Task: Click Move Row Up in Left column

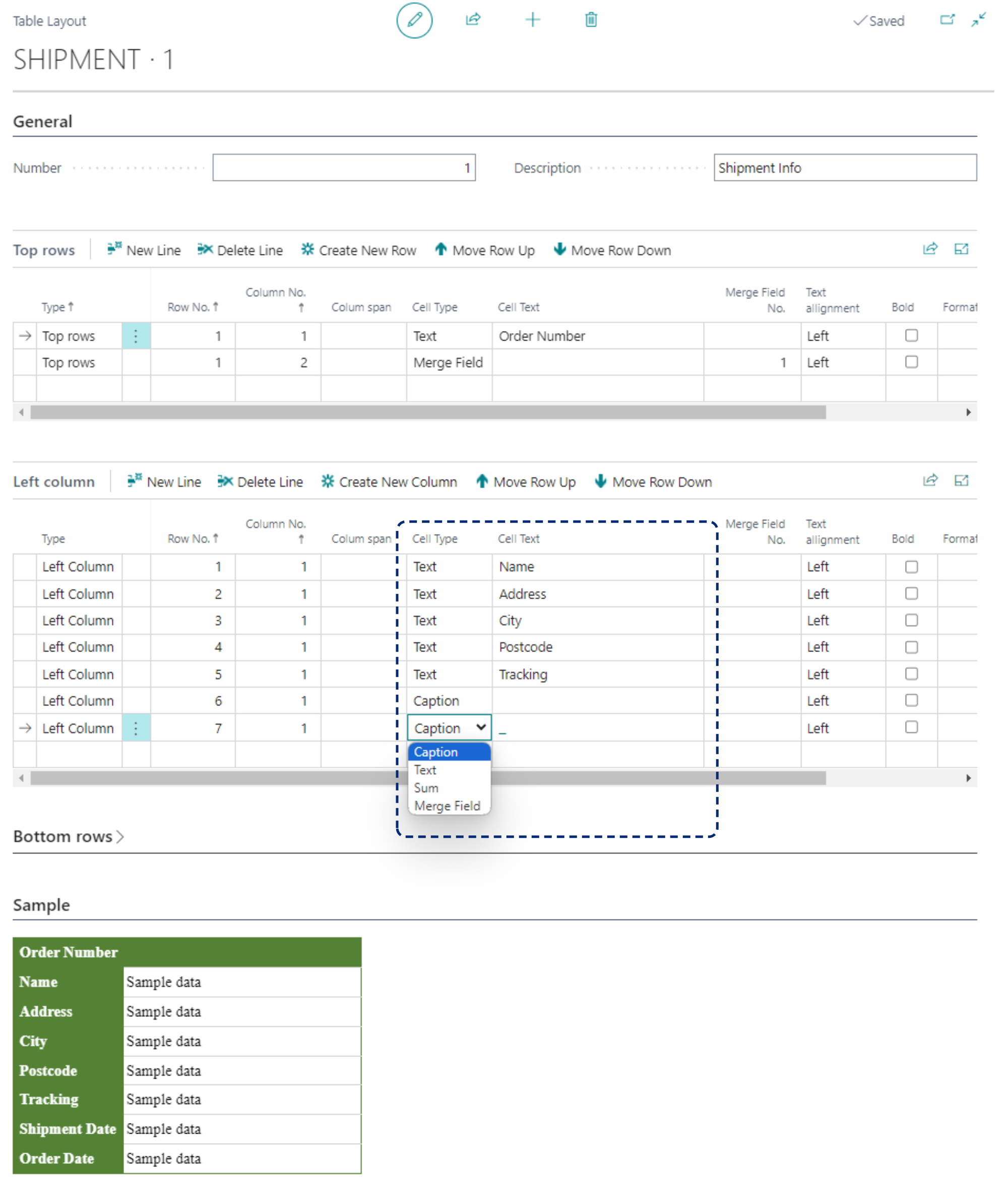Action: 526,482
